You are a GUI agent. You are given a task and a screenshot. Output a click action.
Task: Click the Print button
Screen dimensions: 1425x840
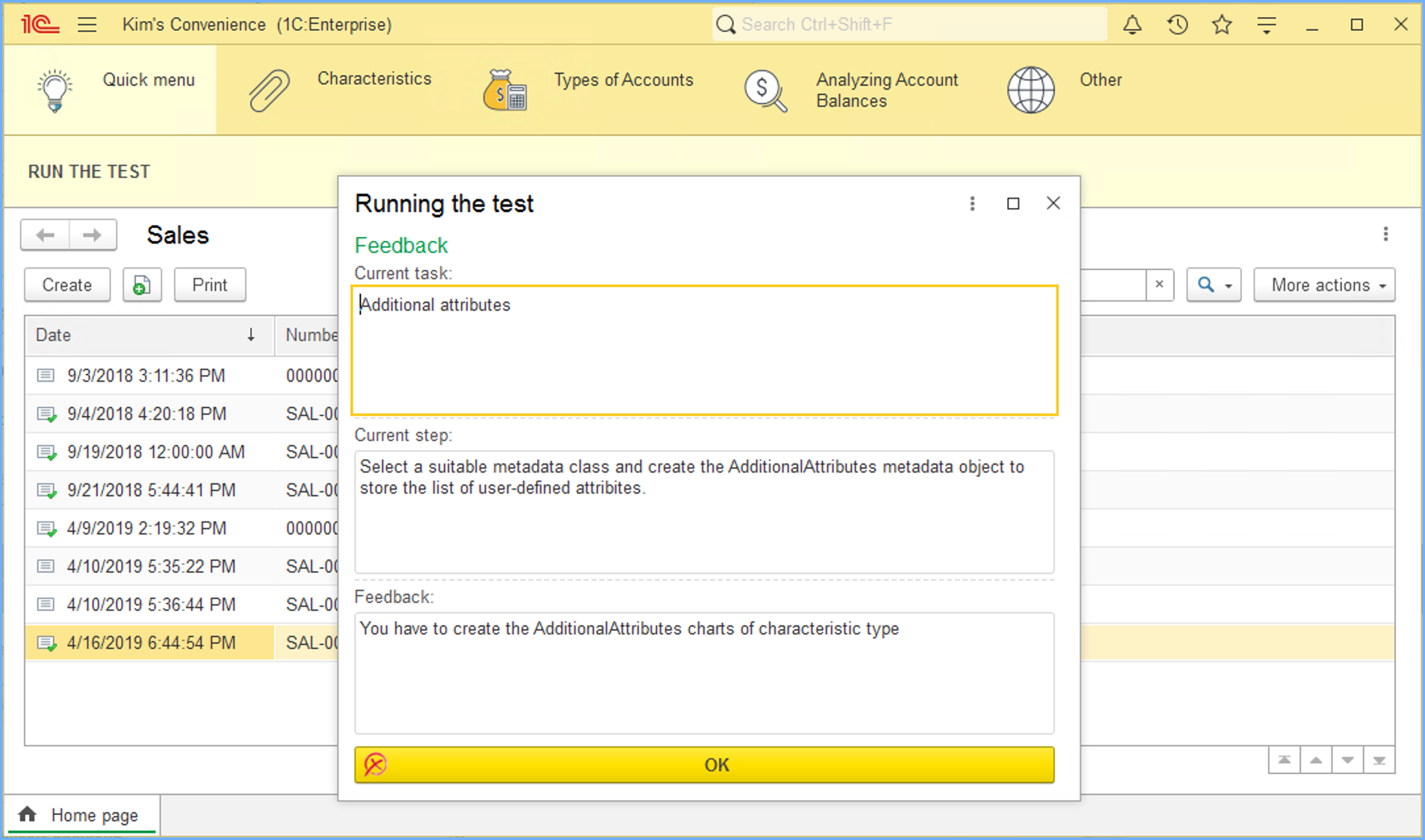209,285
